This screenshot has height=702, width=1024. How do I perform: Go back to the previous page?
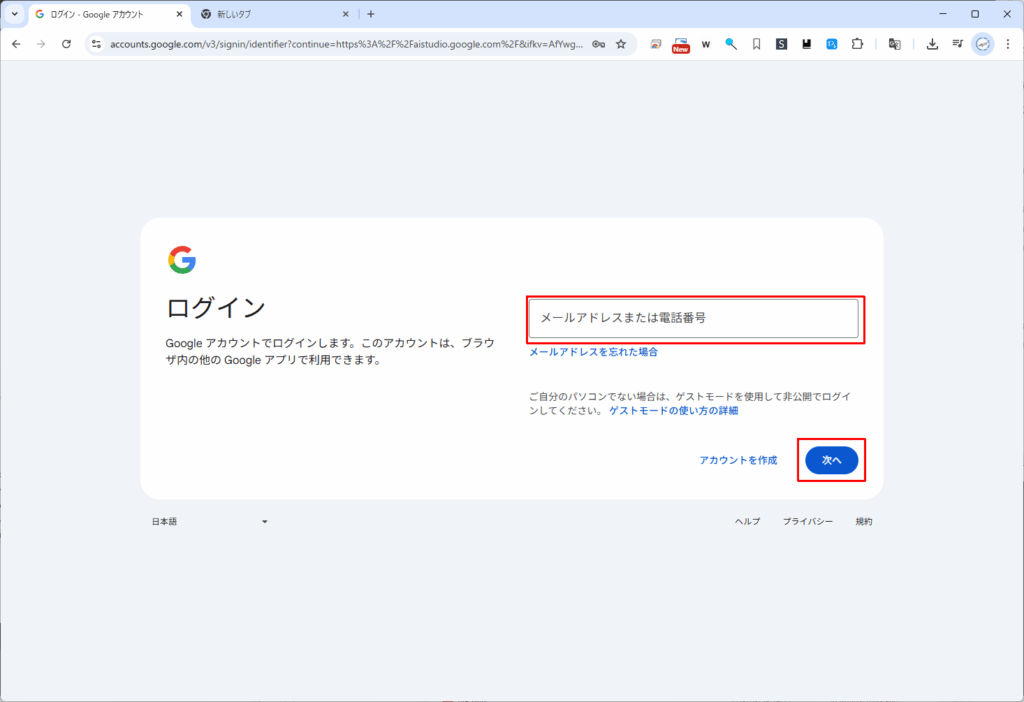pyautogui.click(x=16, y=44)
